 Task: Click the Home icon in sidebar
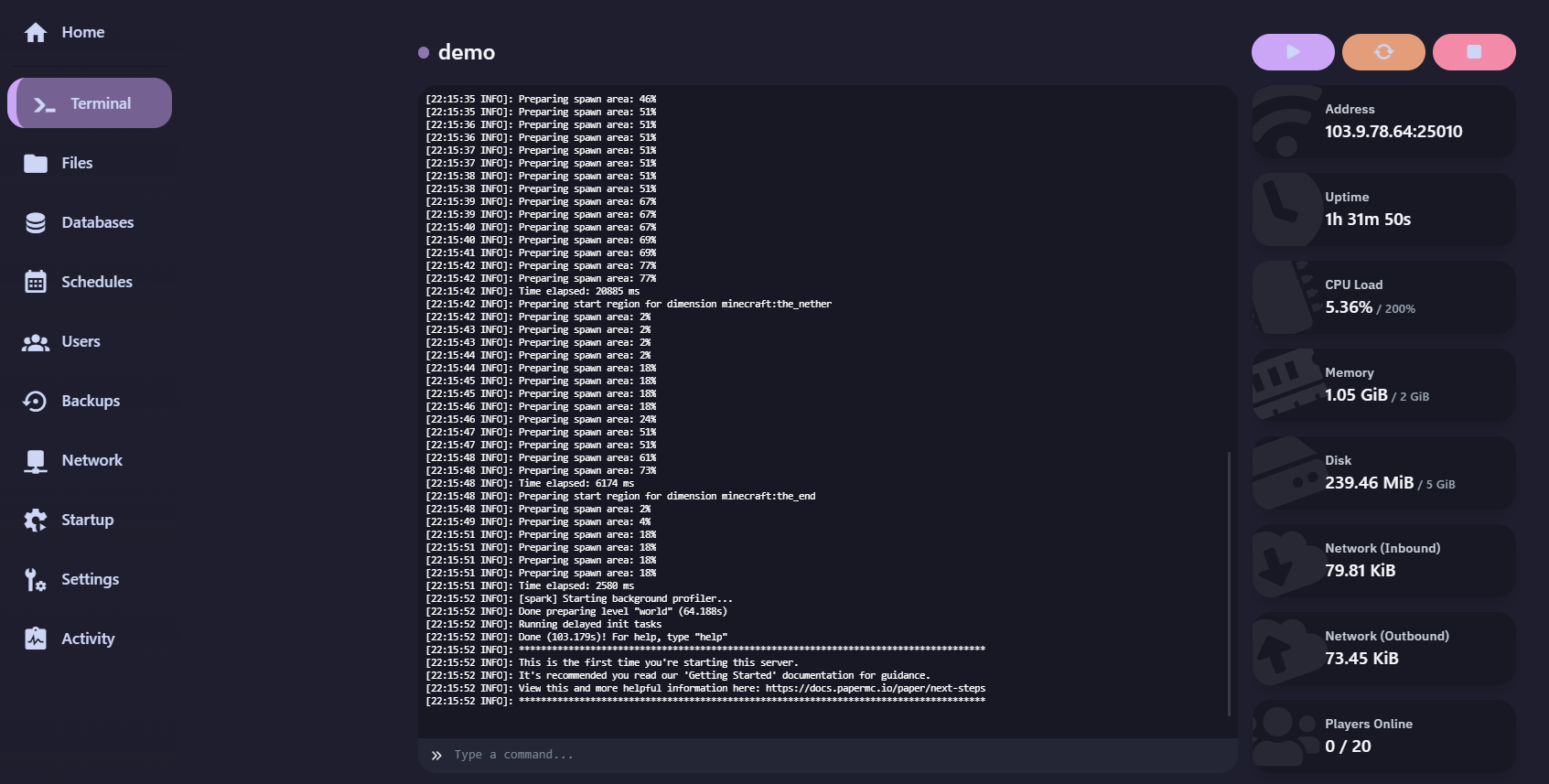[36, 33]
